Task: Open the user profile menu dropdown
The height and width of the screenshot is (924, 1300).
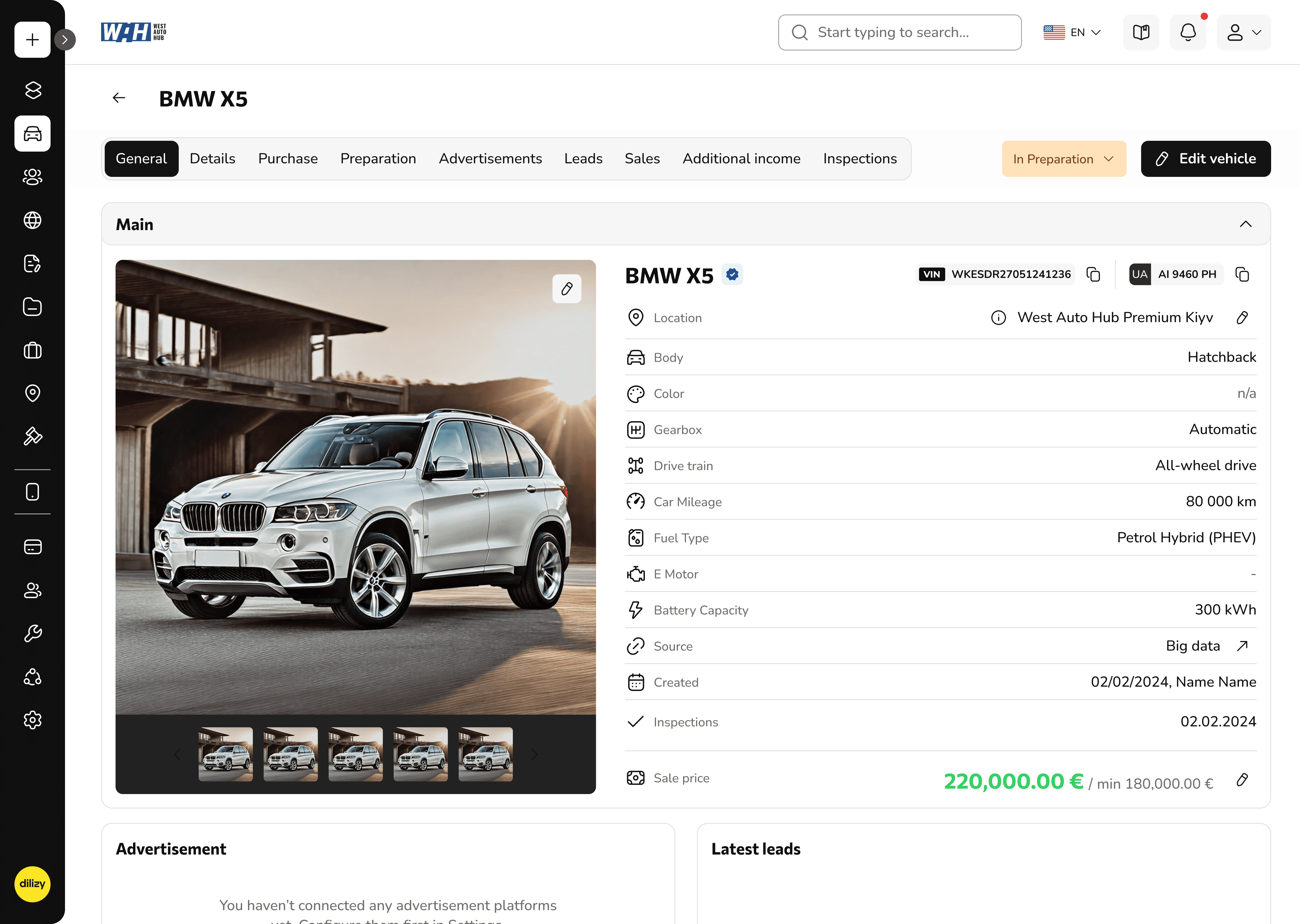Action: (x=1244, y=32)
